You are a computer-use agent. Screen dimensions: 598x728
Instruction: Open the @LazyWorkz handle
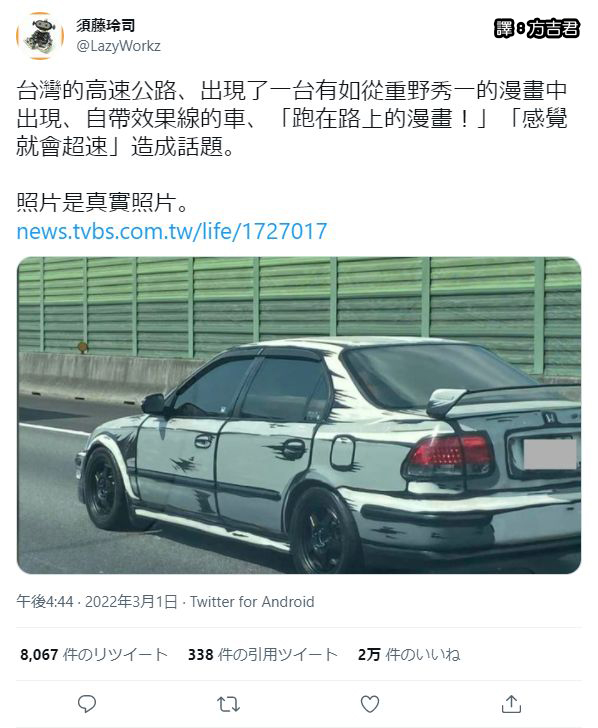118,46
